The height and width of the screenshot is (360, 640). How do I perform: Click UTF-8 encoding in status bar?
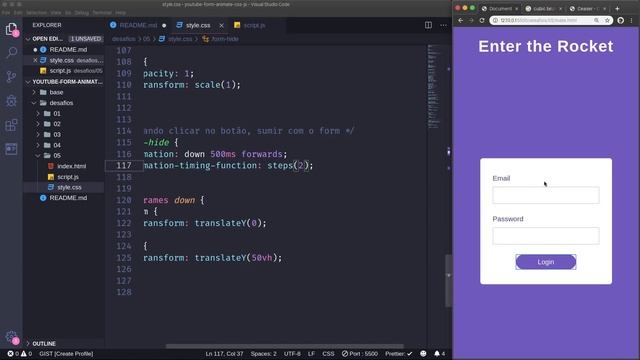292,354
